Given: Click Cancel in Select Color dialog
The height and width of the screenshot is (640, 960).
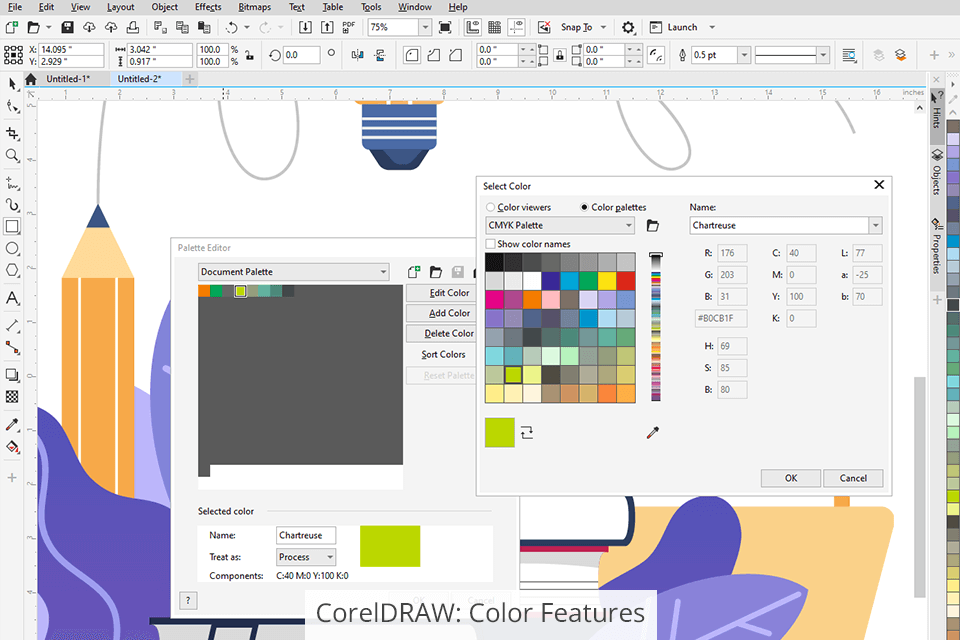Looking at the screenshot, I should tap(853, 478).
